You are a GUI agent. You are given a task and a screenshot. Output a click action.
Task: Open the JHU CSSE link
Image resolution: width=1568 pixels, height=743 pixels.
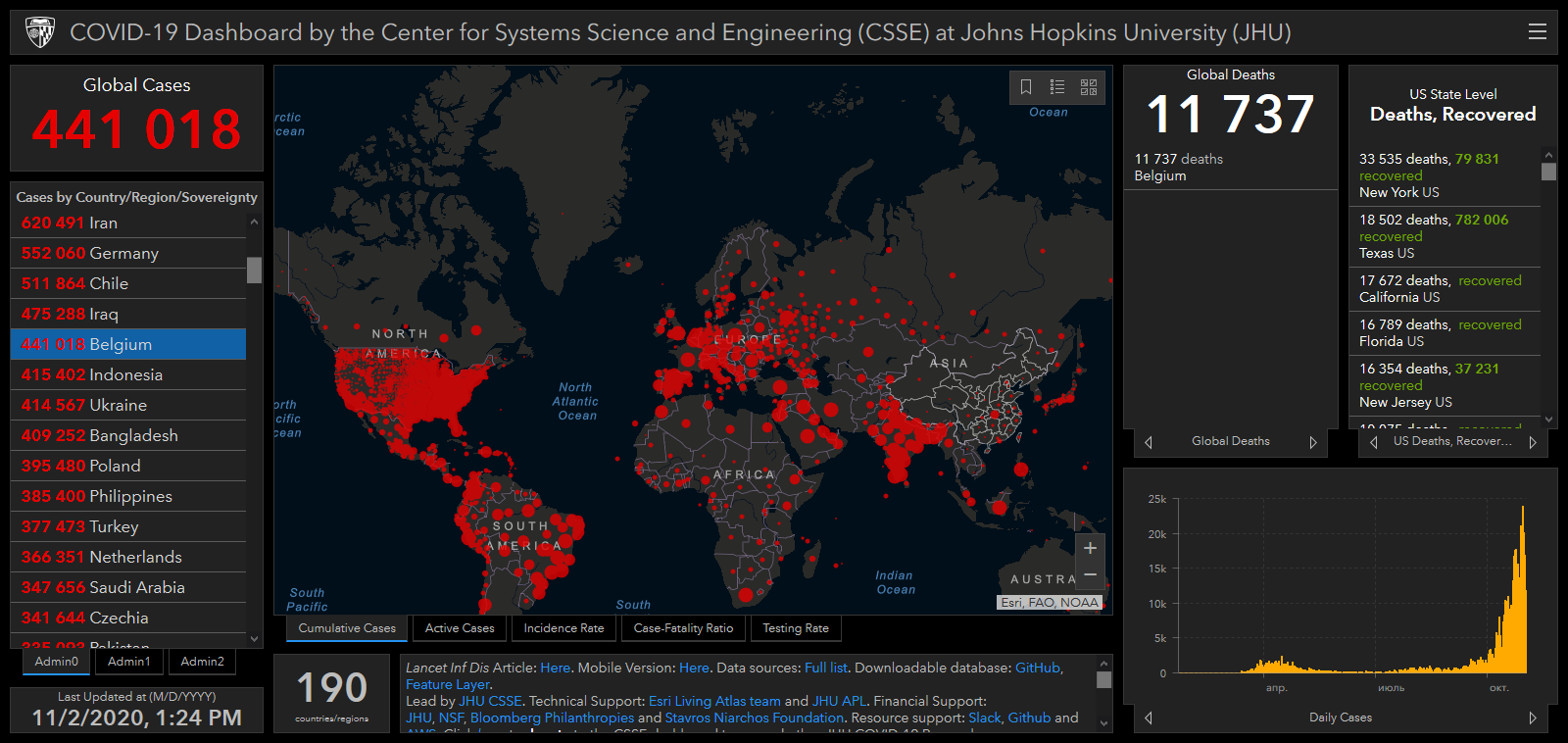point(490,701)
